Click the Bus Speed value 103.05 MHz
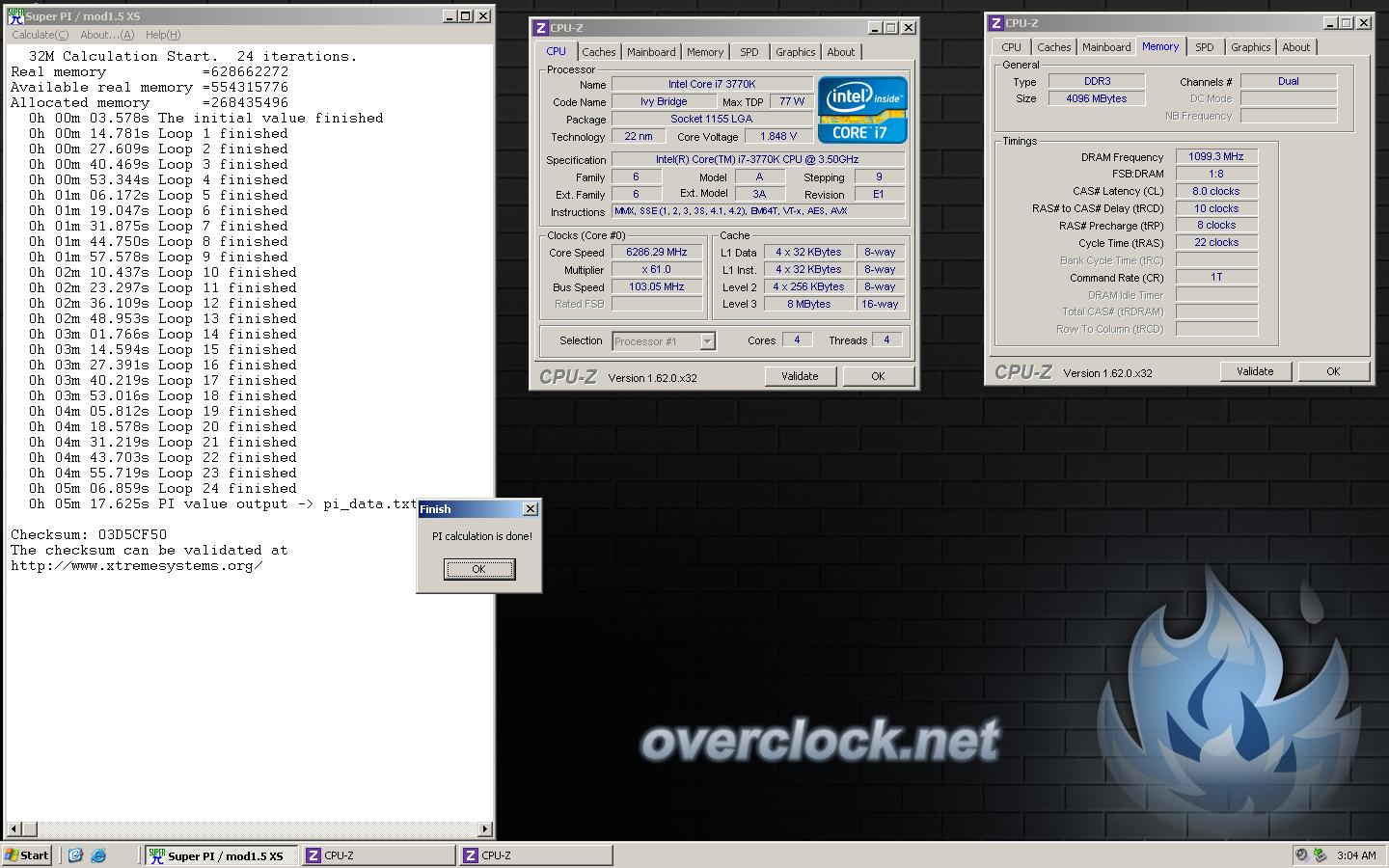Image resolution: width=1389 pixels, height=868 pixels. pos(657,287)
